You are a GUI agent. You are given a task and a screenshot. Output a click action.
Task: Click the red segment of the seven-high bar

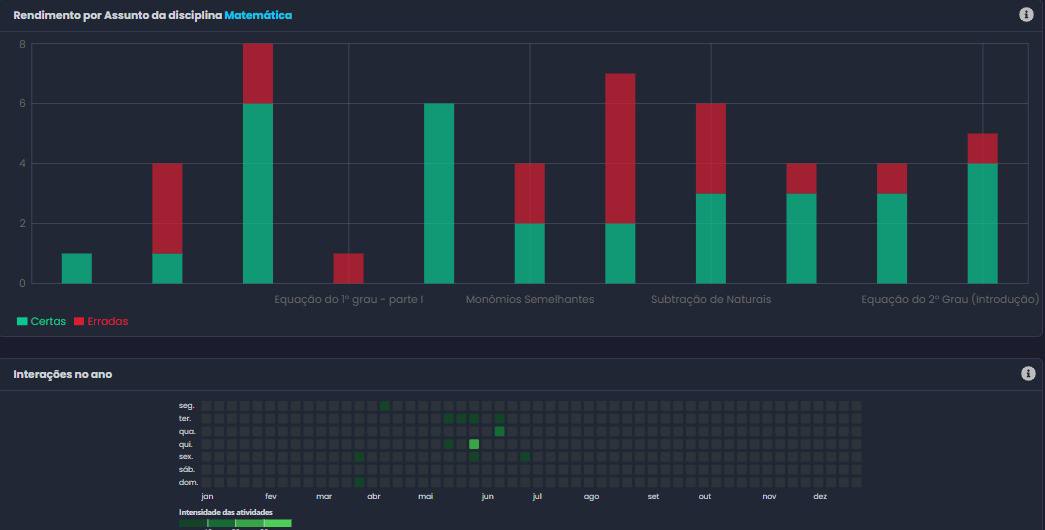pyautogui.click(x=620, y=148)
